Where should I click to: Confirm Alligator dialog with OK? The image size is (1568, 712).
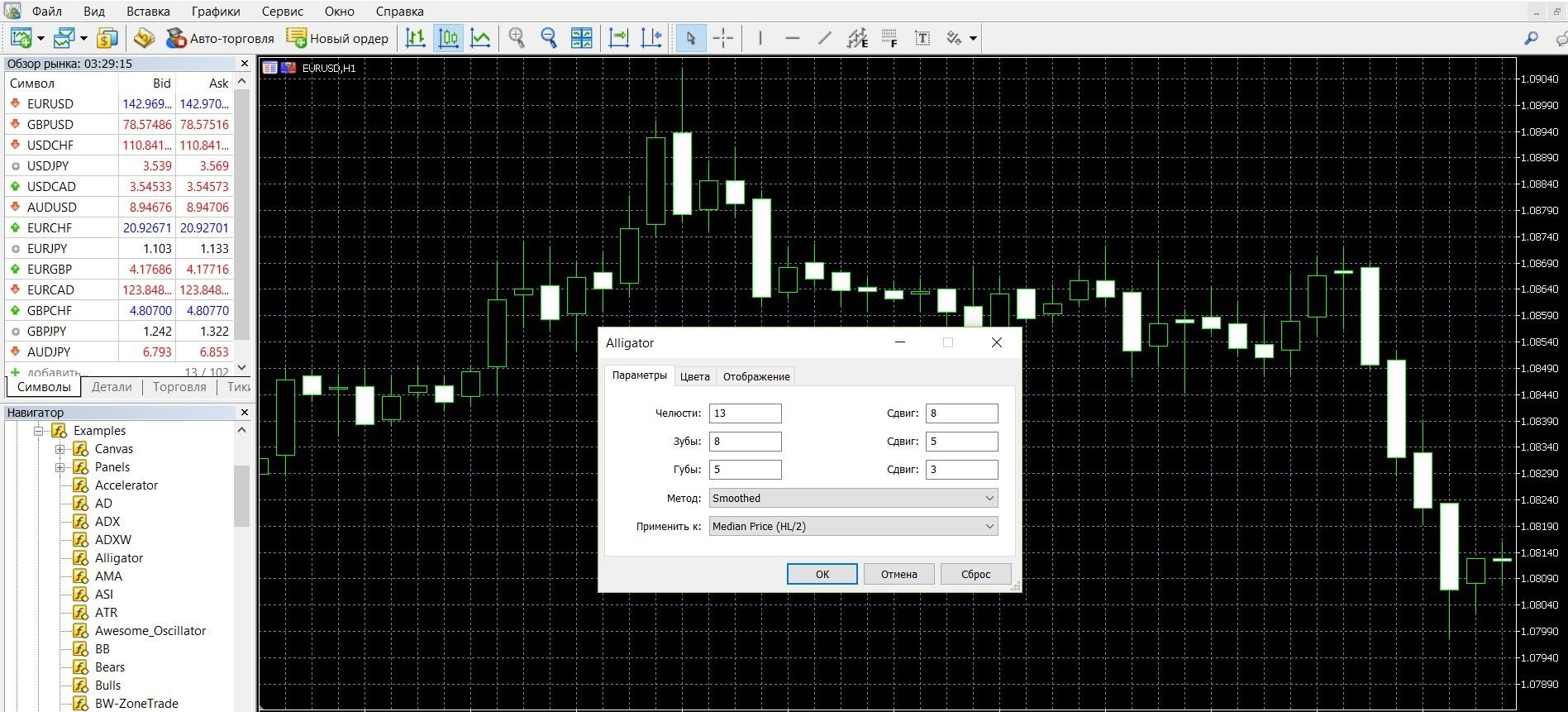822,574
